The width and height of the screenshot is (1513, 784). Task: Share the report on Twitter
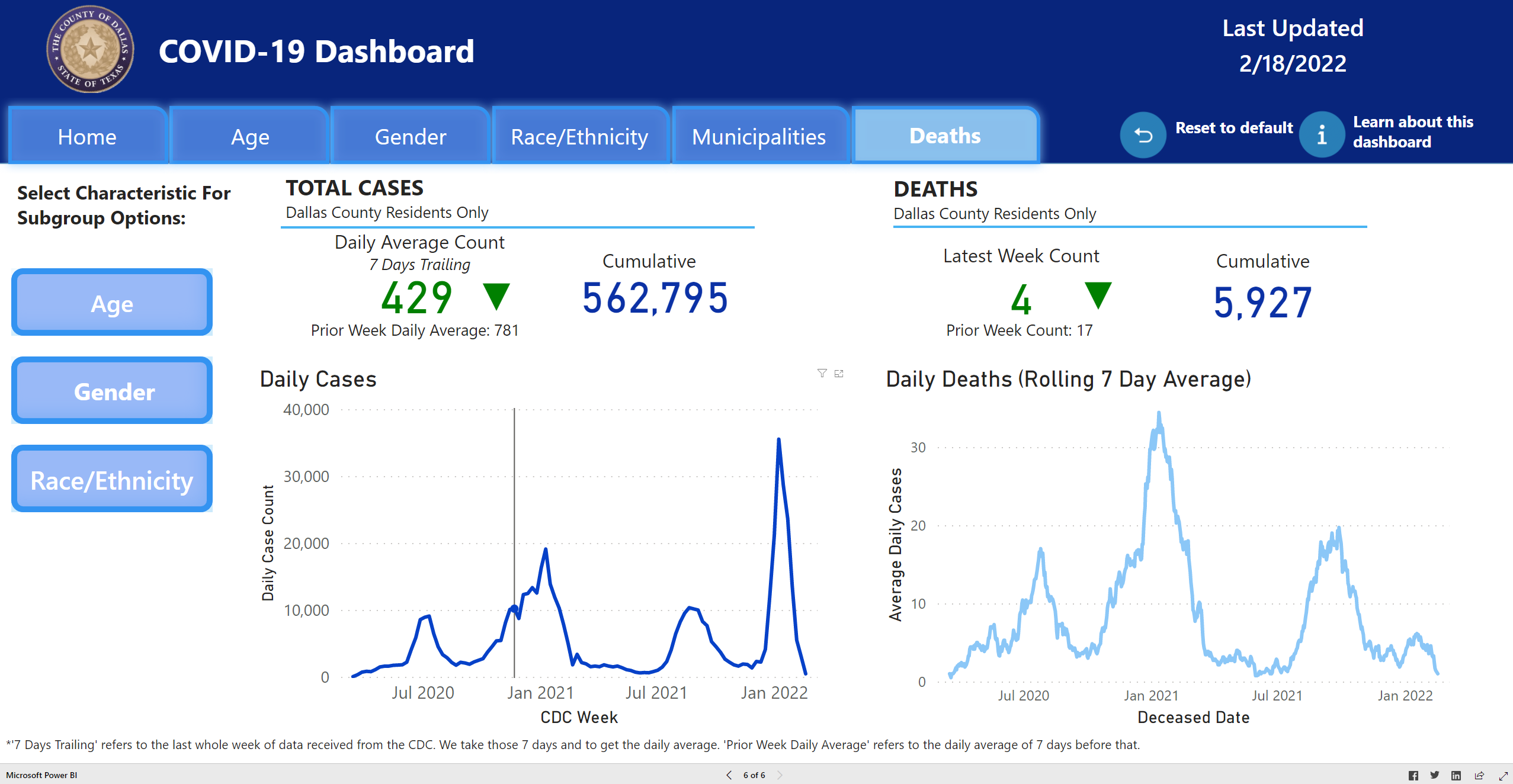[x=1434, y=775]
